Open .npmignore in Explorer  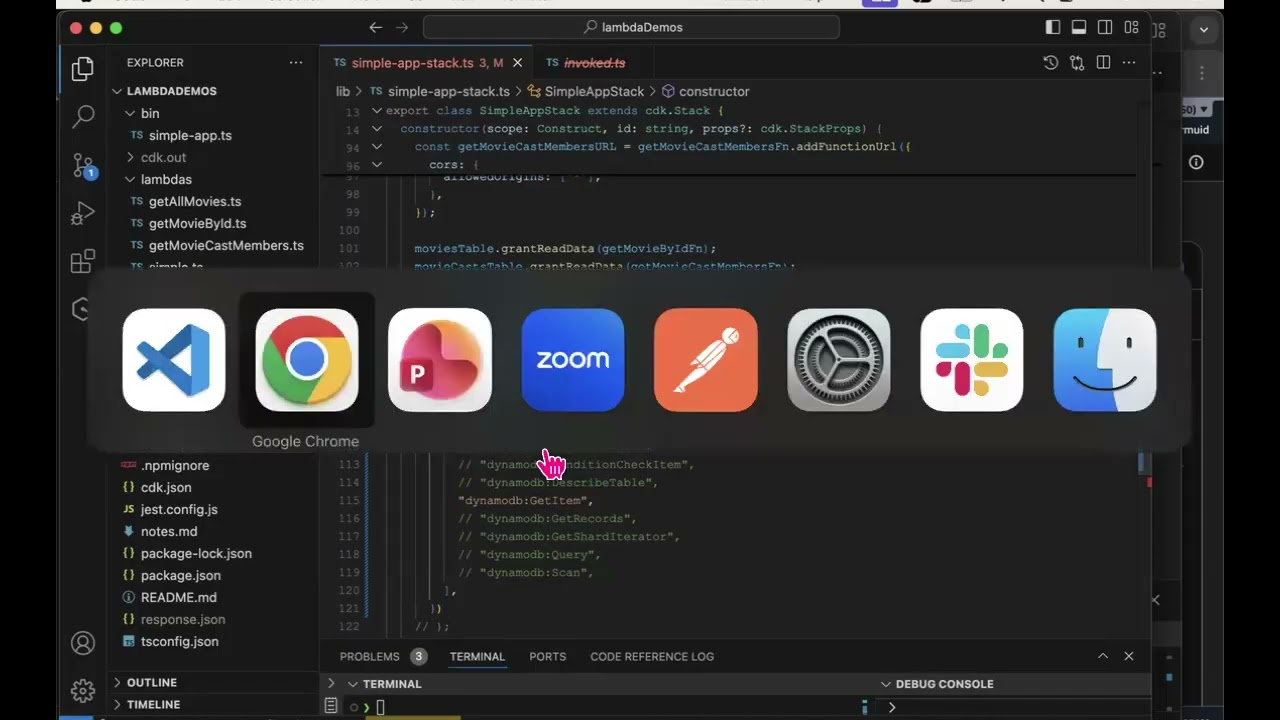pyautogui.click(x=174, y=465)
